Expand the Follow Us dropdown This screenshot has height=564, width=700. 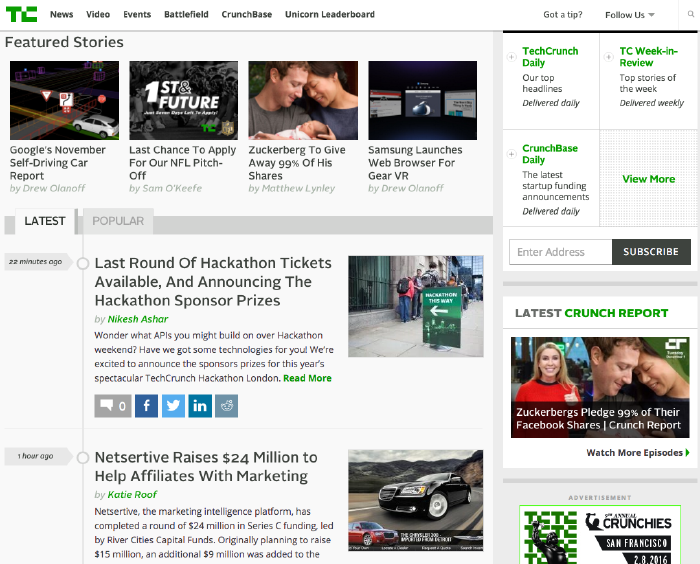click(629, 15)
